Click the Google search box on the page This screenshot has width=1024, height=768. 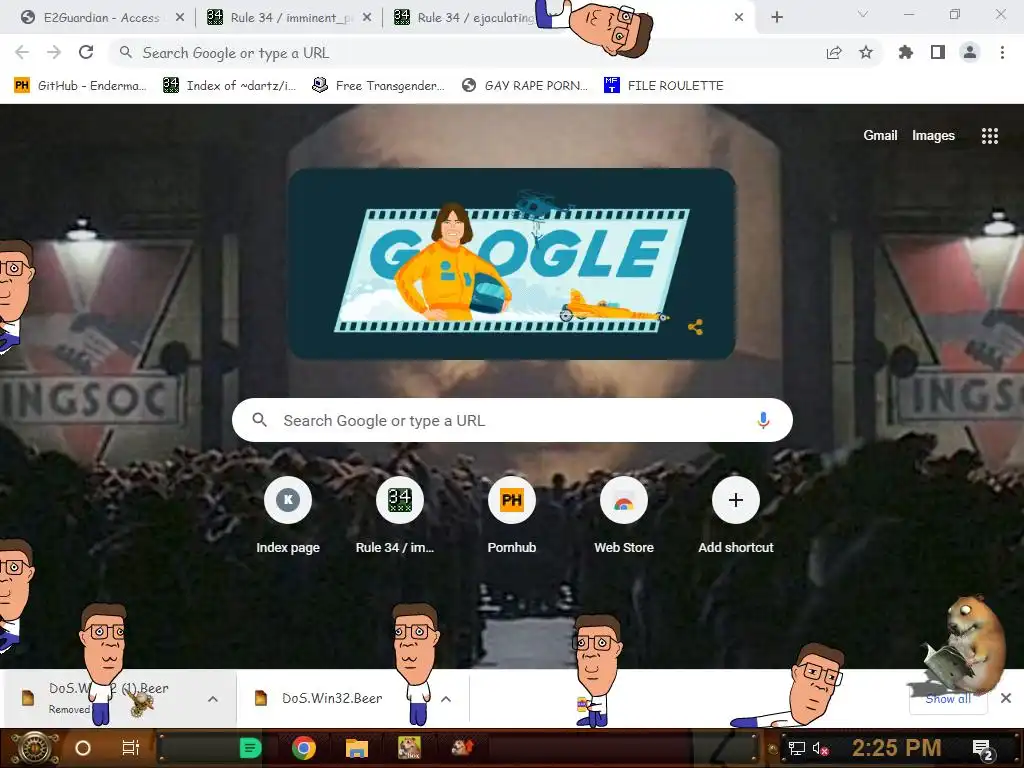(512, 420)
